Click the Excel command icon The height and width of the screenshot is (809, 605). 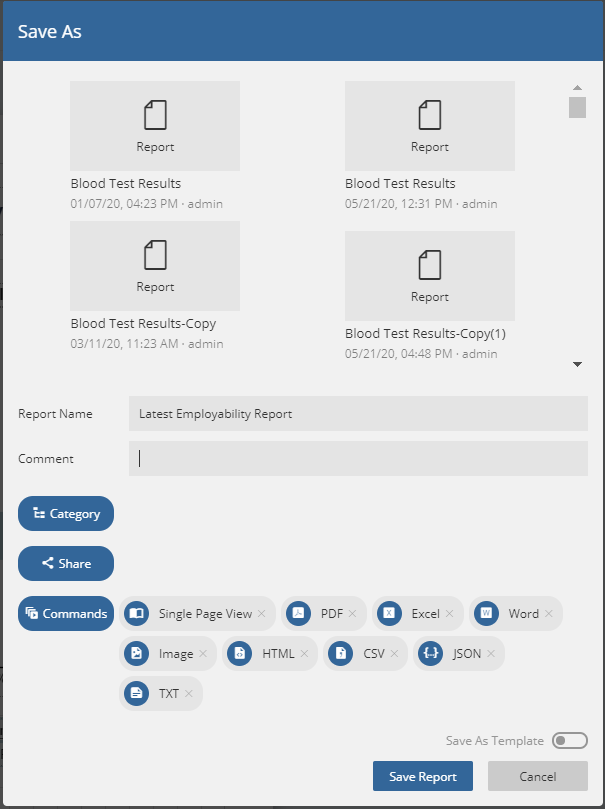[389, 614]
